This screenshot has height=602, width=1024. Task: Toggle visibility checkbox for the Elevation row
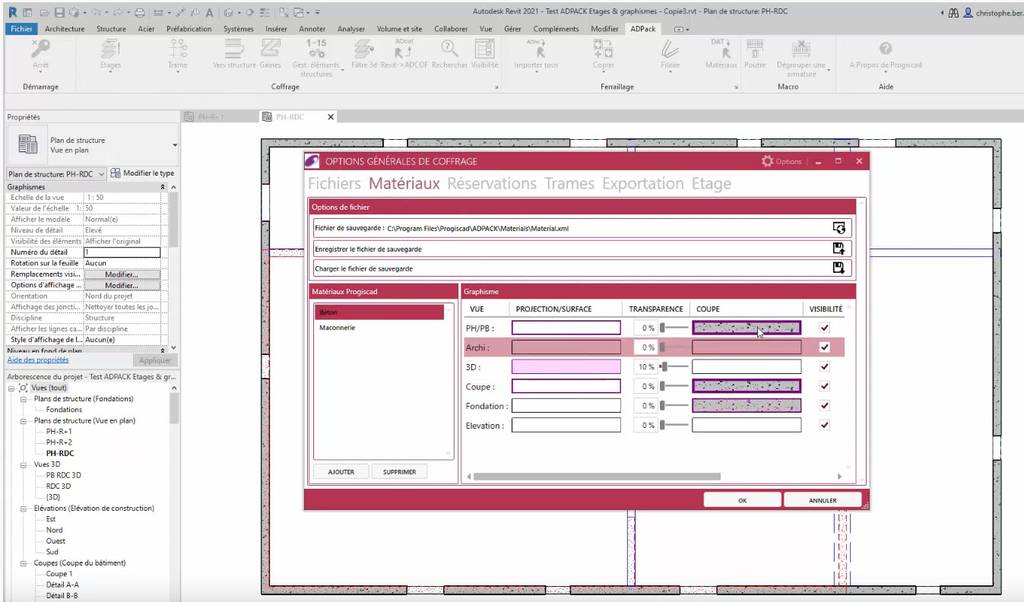824,425
